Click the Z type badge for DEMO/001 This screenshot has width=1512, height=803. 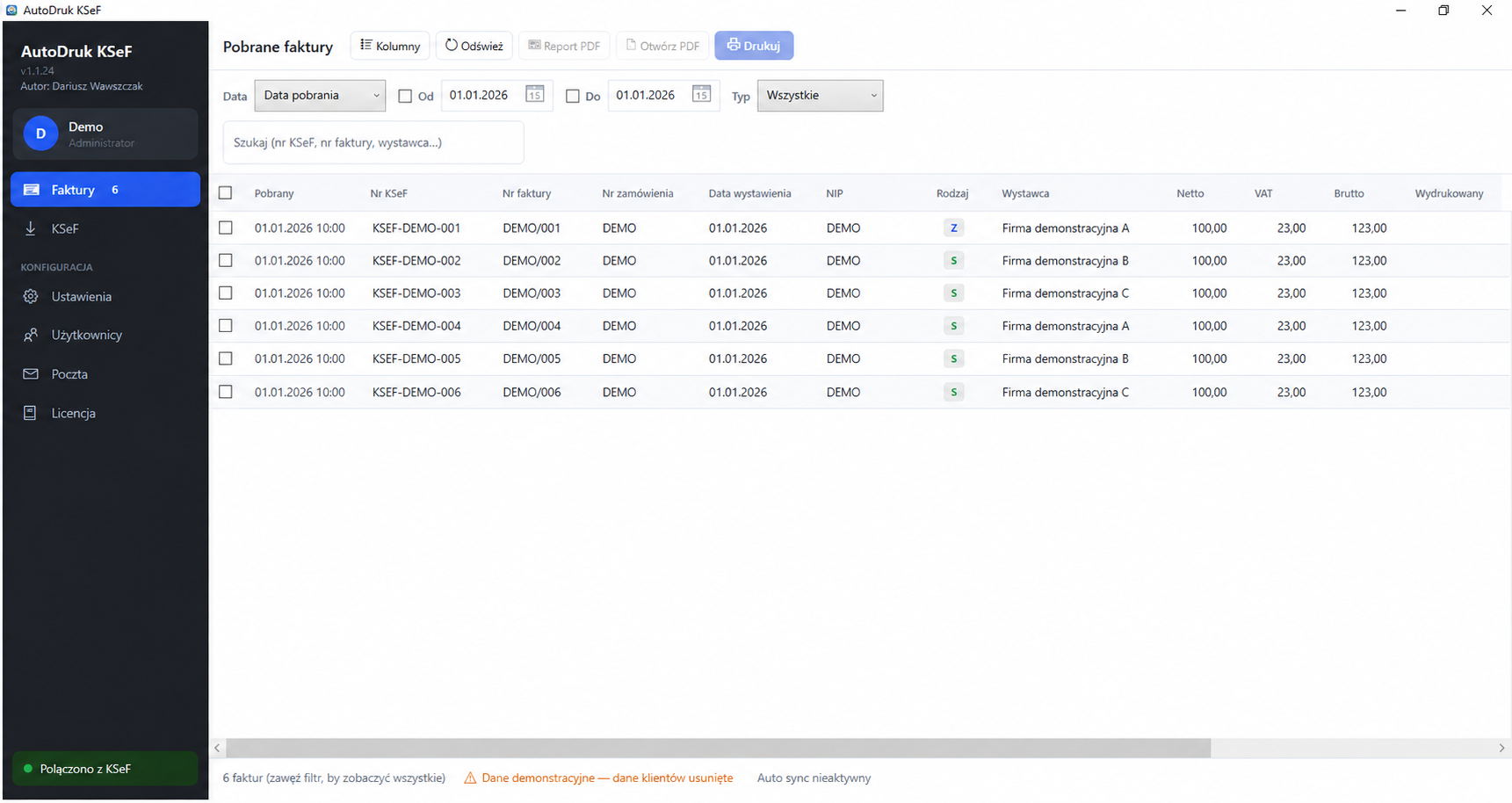click(953, 228)
